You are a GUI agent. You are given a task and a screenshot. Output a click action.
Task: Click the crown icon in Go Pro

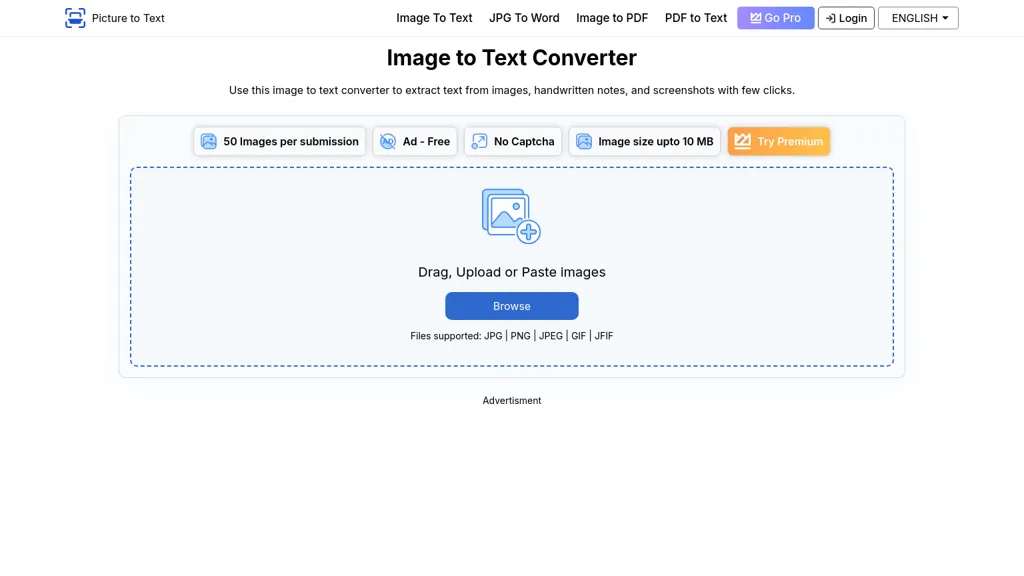point(756,18)
